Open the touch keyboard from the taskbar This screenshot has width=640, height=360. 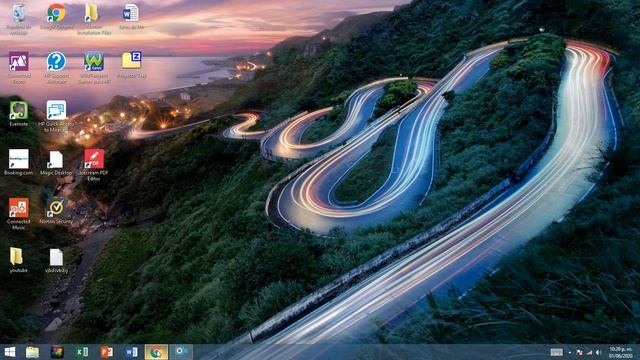click(x=556, y=352)
